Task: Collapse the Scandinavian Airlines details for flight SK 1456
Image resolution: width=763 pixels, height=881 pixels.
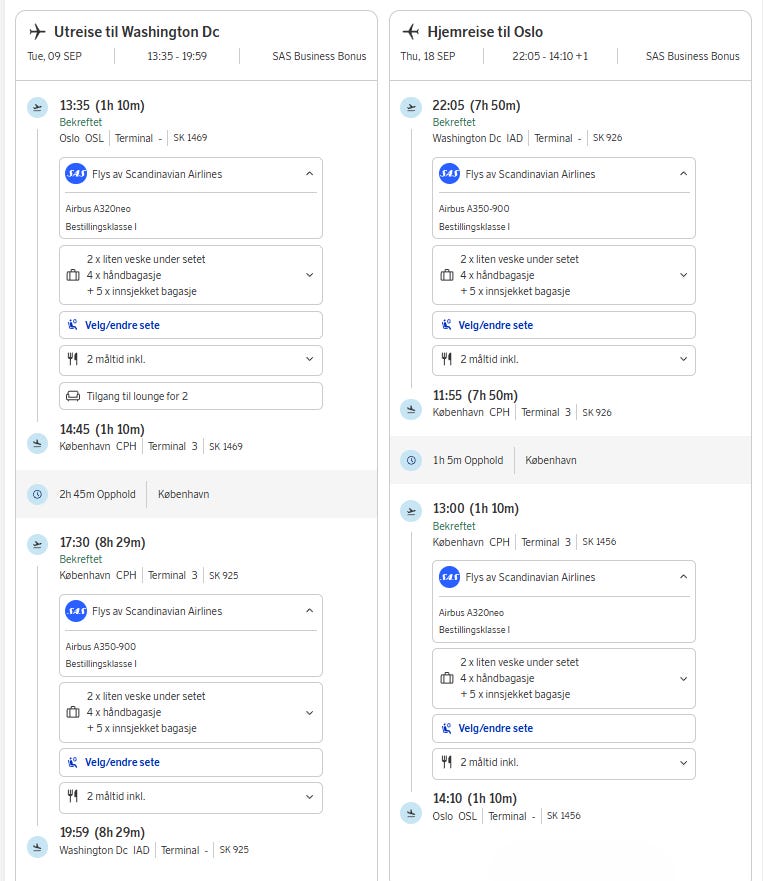Action: (683, 577)
